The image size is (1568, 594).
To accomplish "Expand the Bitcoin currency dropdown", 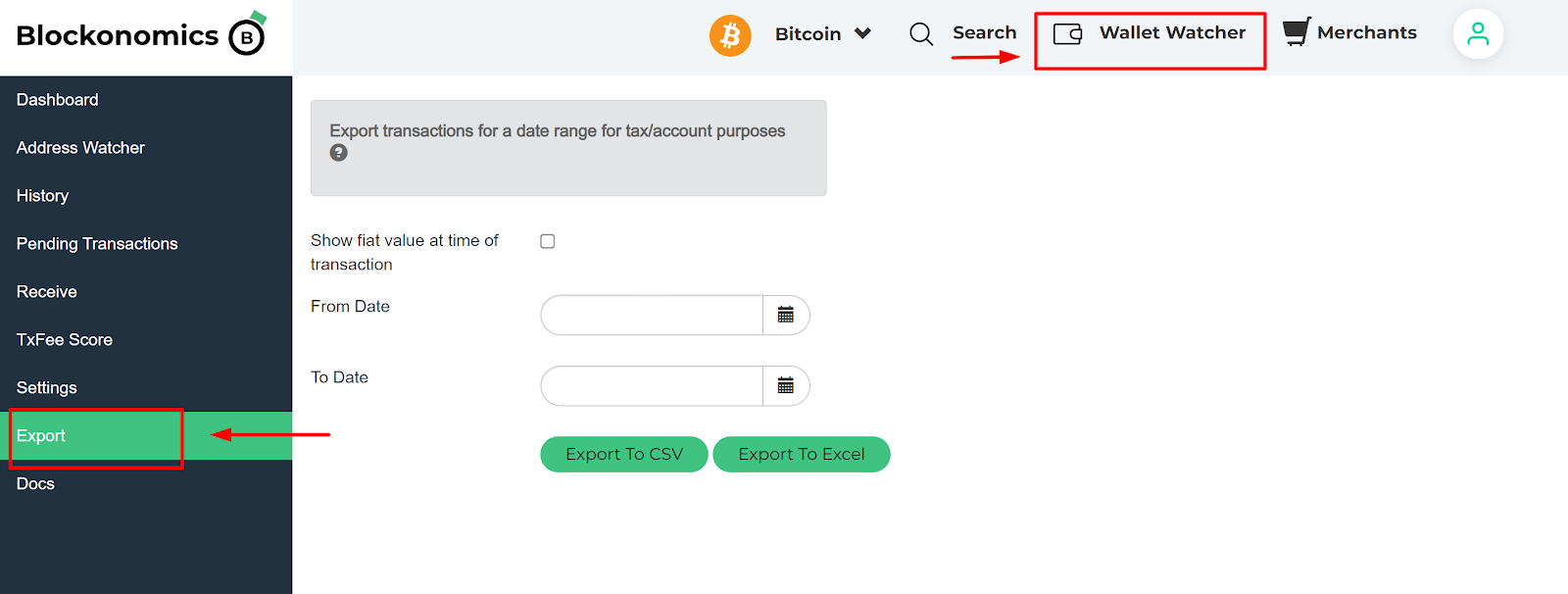I will (862, 34).
